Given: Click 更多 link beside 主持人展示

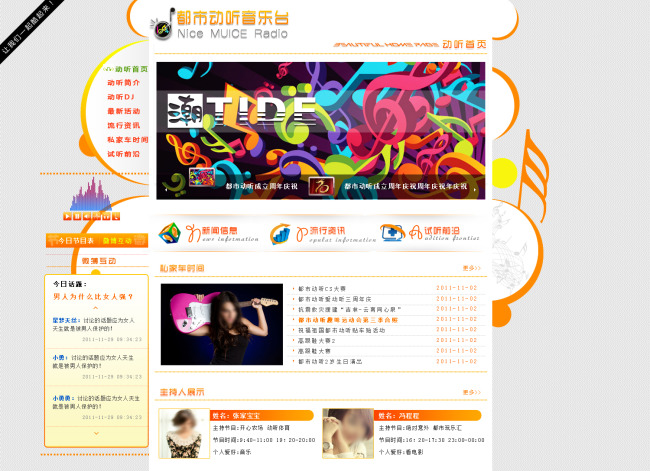Looking at the screenshot, I should (471, 392).
